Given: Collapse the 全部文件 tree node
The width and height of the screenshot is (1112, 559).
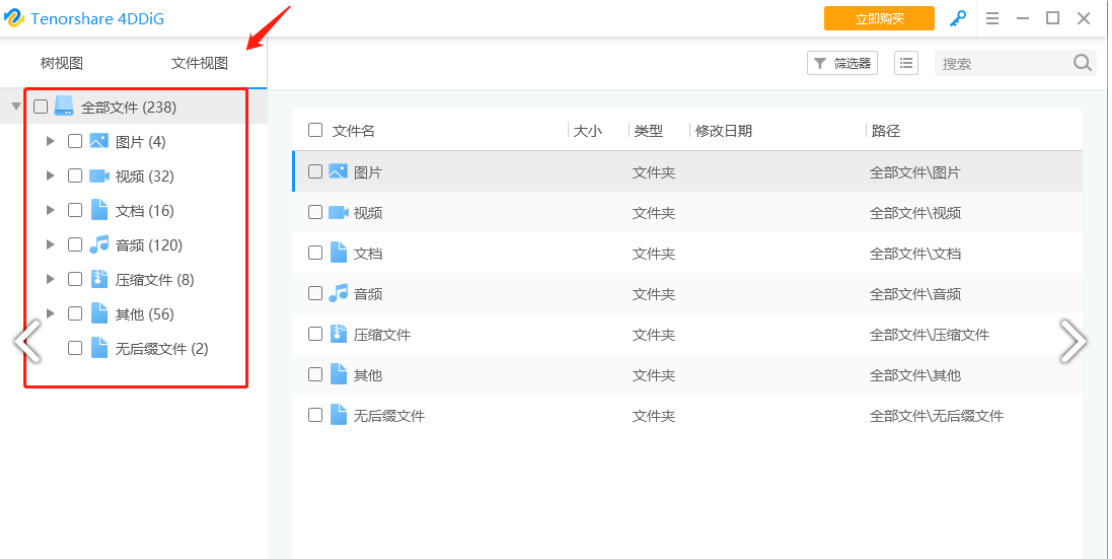Looking at the screenshot, I should pyautogui.click(x=16, y=106).
